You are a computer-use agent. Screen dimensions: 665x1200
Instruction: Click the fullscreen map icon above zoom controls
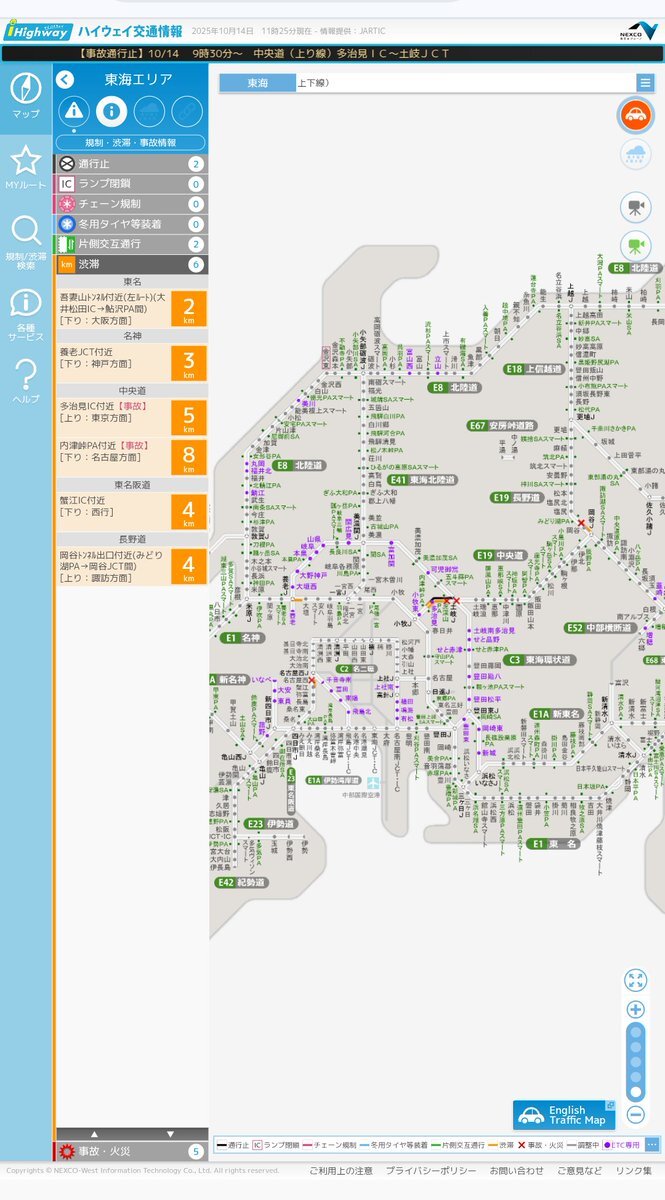click(635, 980)
